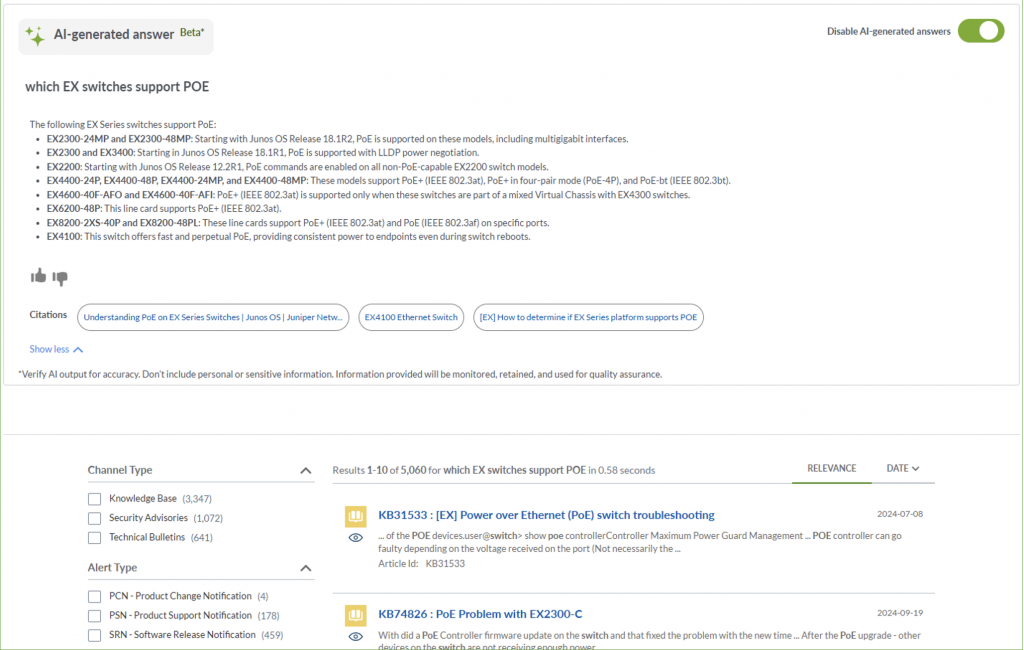Click the KB74826 article book icon
The height and width of the screenshot is (650, 1024).
[355, 614]
